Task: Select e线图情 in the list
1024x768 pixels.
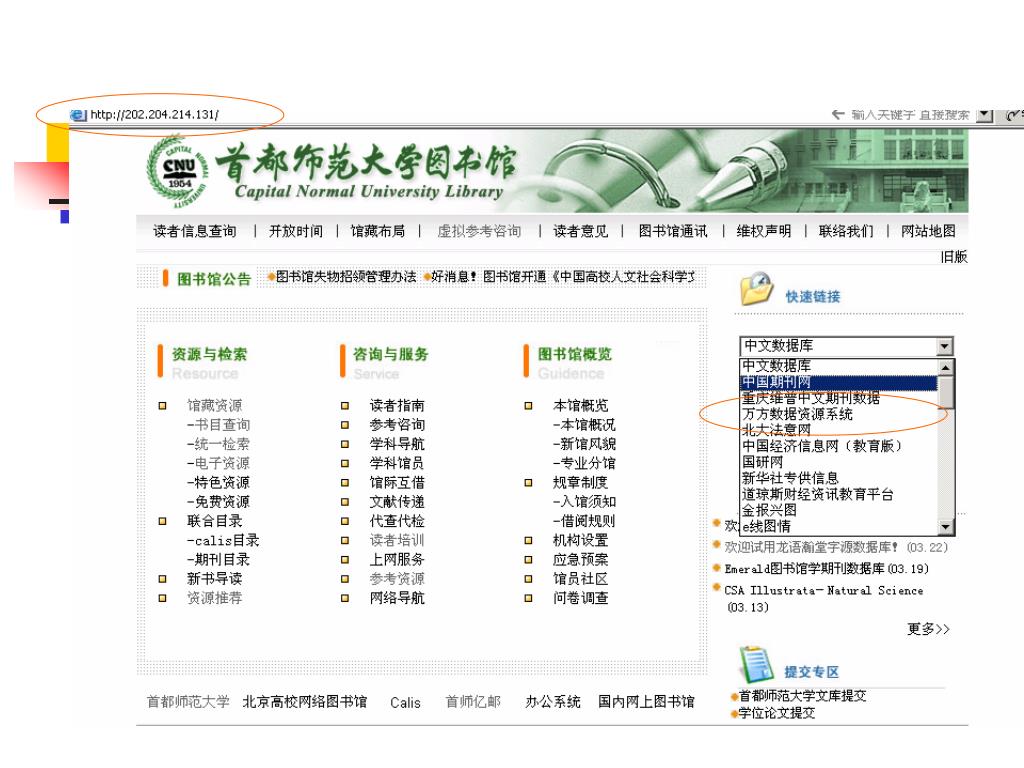Action: [x=767, y=526]
